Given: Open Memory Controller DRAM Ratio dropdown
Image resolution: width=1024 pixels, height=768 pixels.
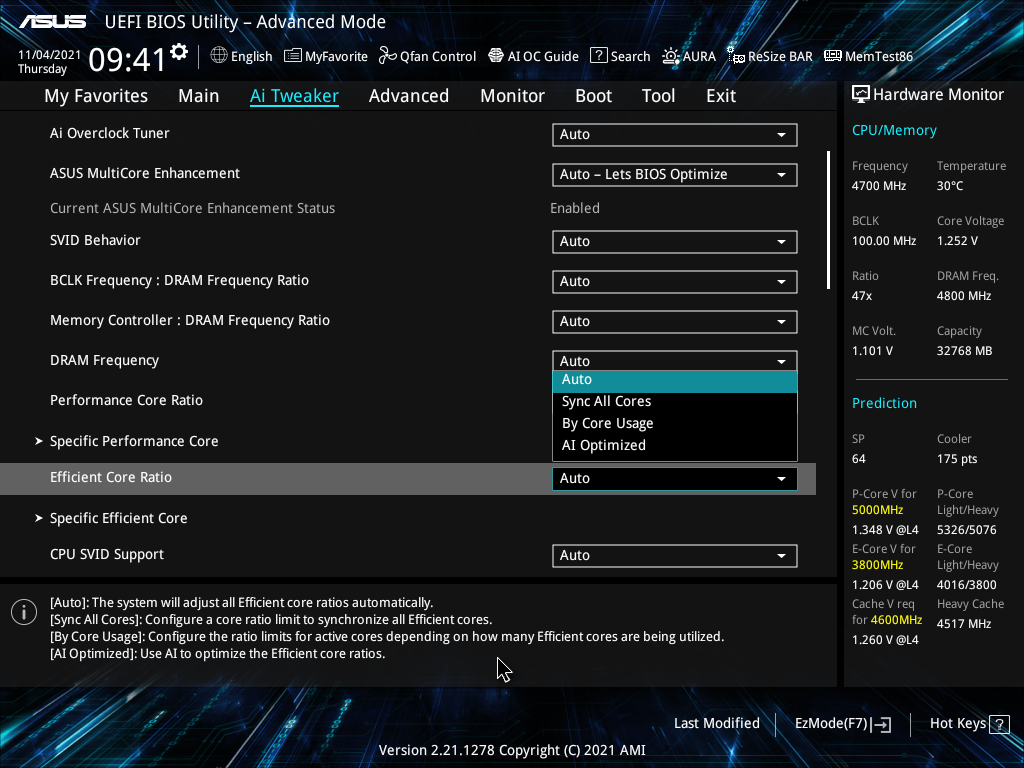Looking at the screenshot, I should click(x=675, y=321).
